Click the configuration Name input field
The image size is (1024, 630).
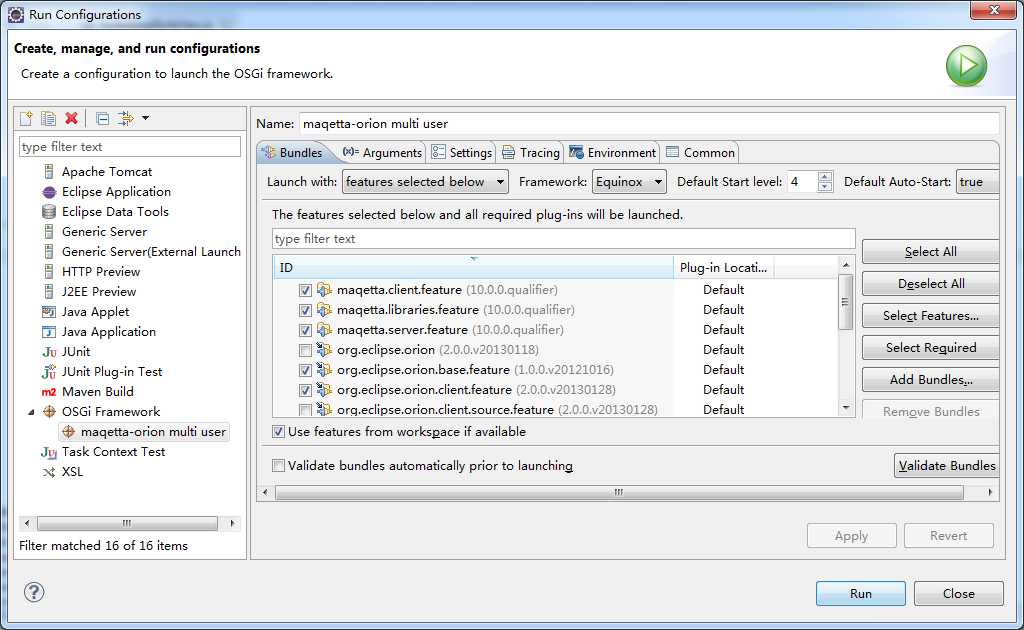pos(649,123)
